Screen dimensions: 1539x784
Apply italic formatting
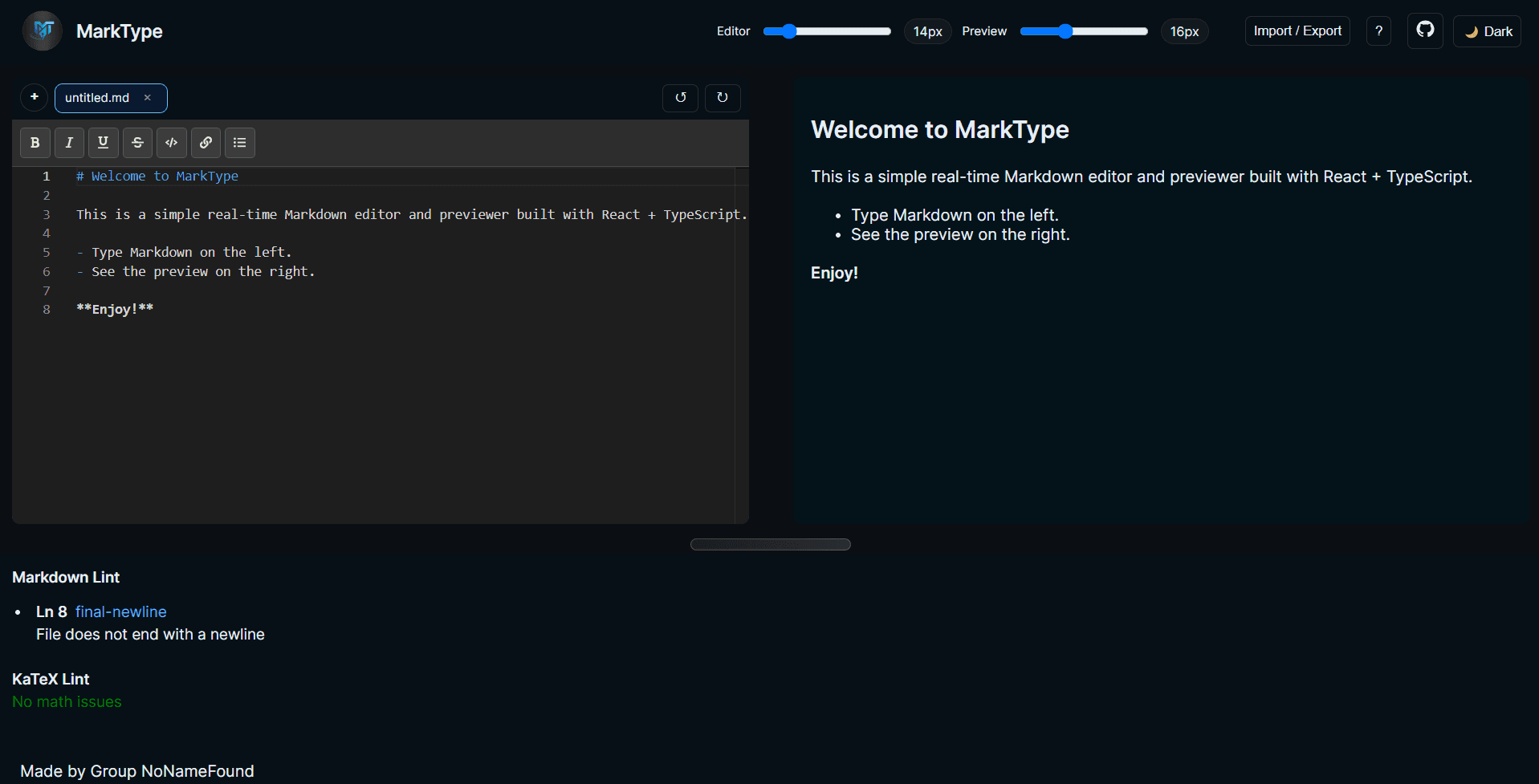(x=69, y=142)
